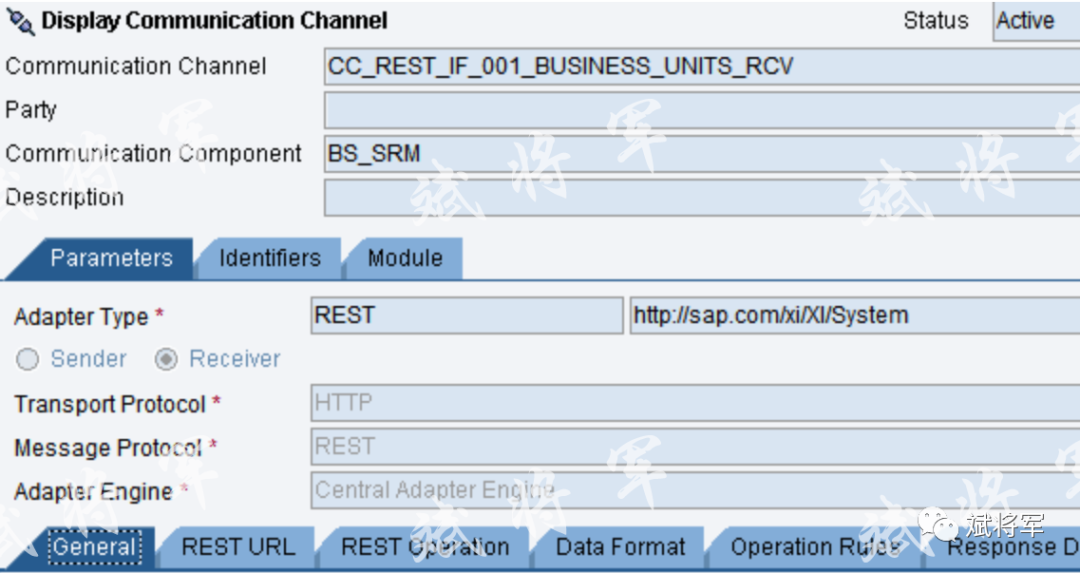Click the Adapter Type REST field

(467, 315)
